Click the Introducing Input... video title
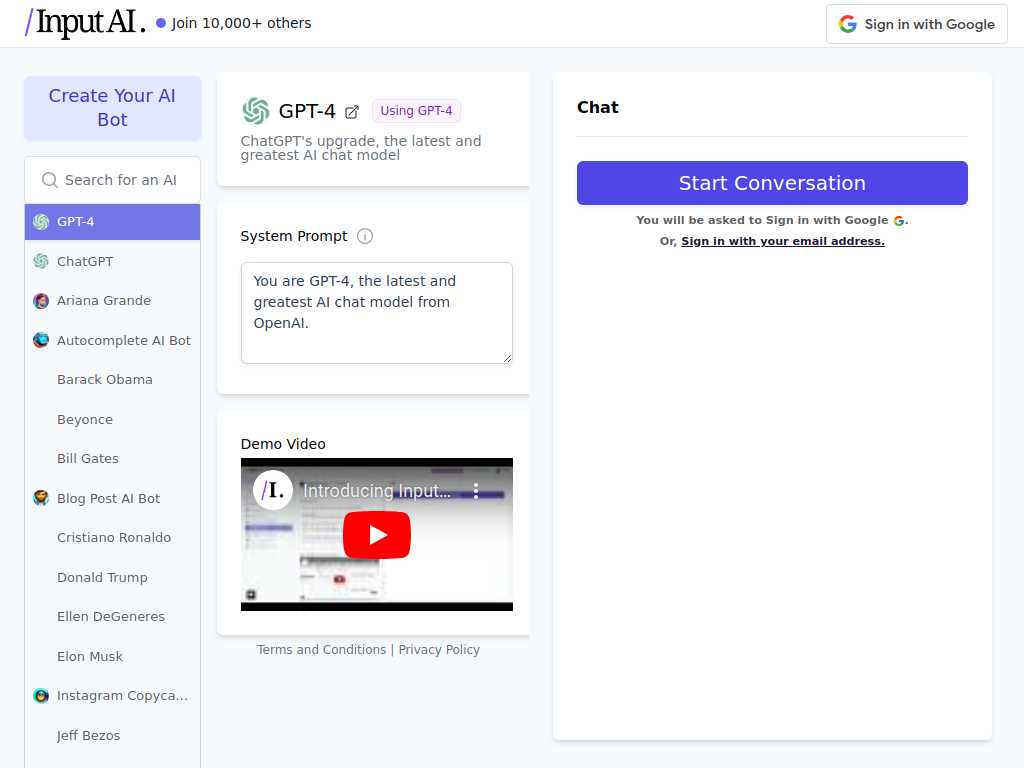The height and width of the screenshot is (768, 1024). tap(377, 490)
